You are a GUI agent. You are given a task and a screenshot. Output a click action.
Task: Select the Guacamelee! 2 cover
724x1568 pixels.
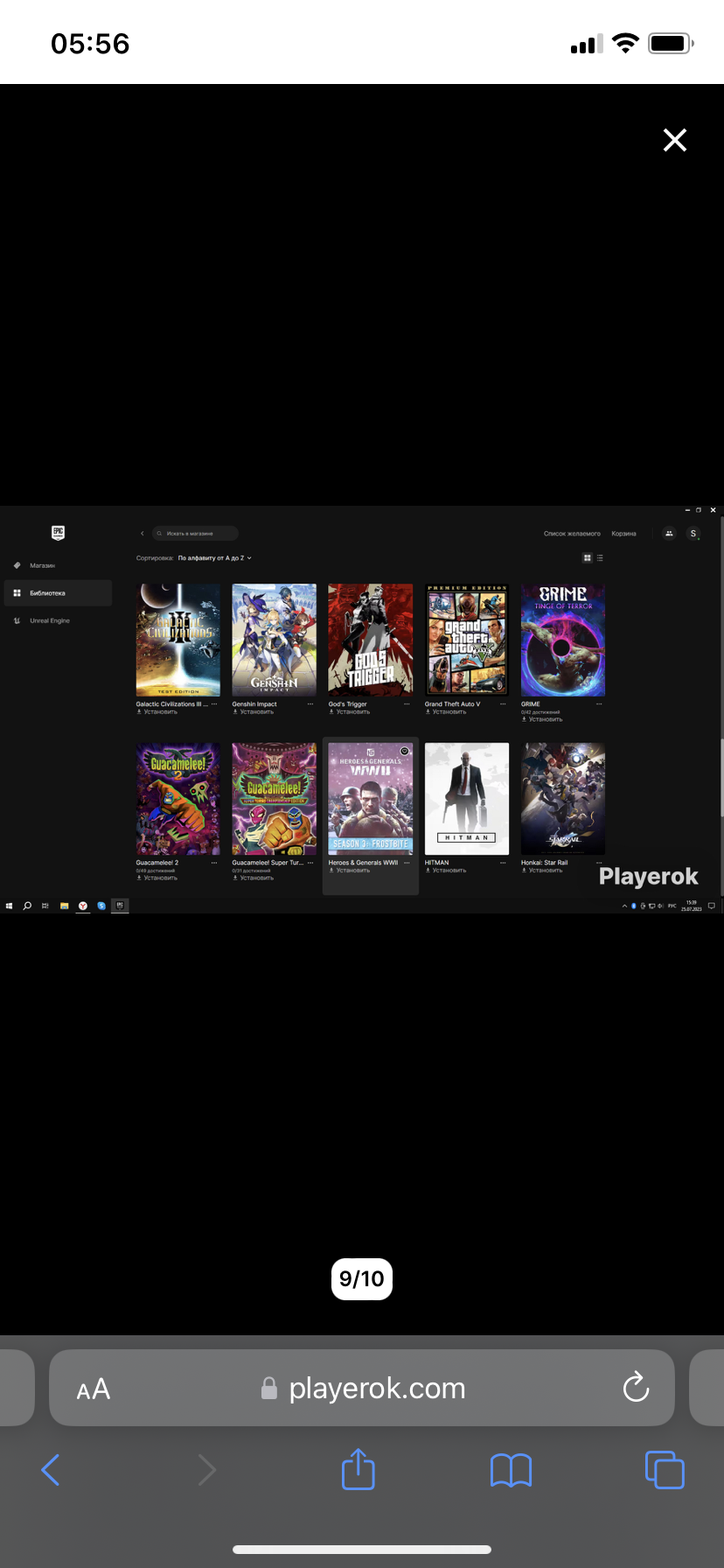click(178, 799)
